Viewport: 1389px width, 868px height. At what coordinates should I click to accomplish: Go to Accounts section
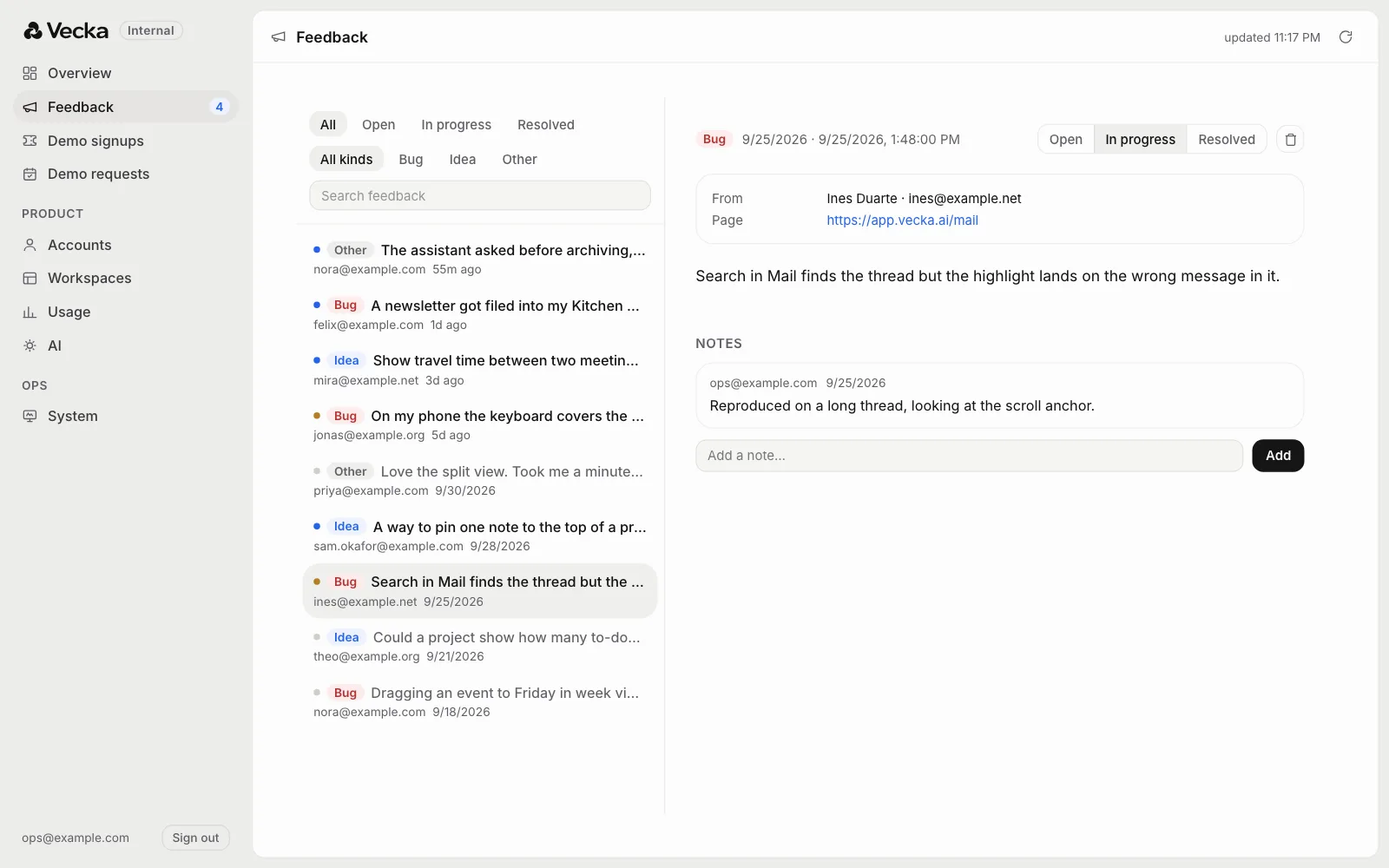(x=126, y=245)
